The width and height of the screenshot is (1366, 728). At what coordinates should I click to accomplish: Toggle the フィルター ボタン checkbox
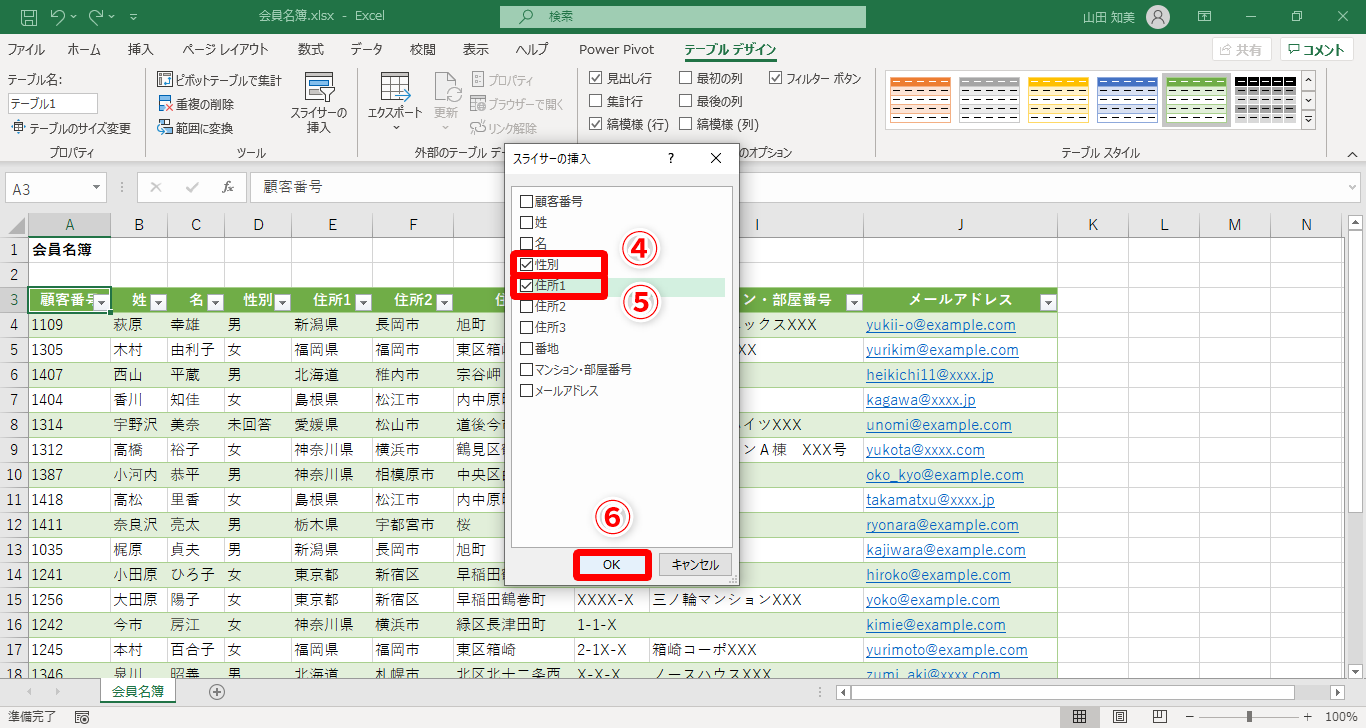[x=776, y=78]
